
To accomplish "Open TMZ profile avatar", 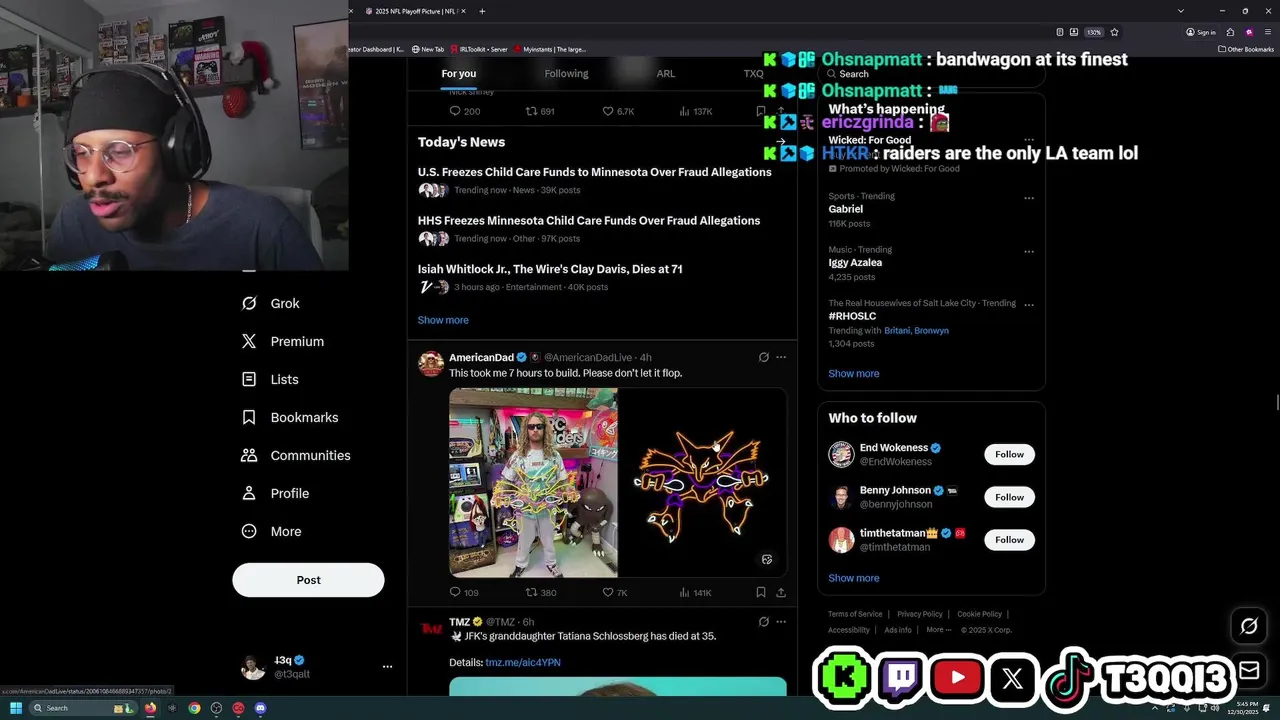I will 431,628.
